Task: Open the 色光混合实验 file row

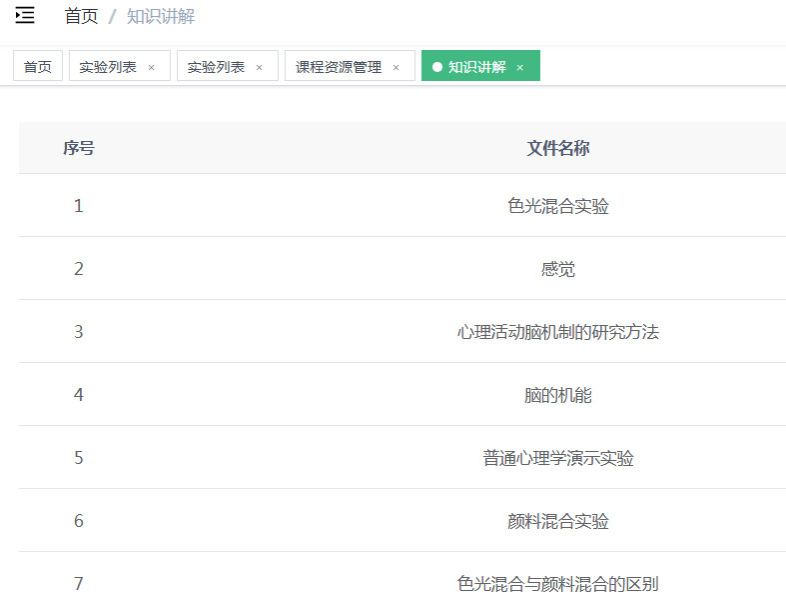Action: 558,206
